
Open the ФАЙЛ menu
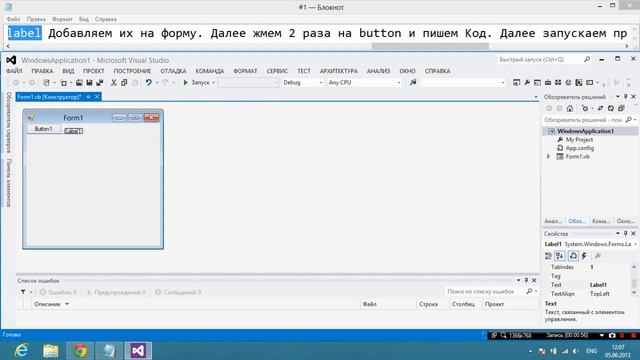point(14,71)
